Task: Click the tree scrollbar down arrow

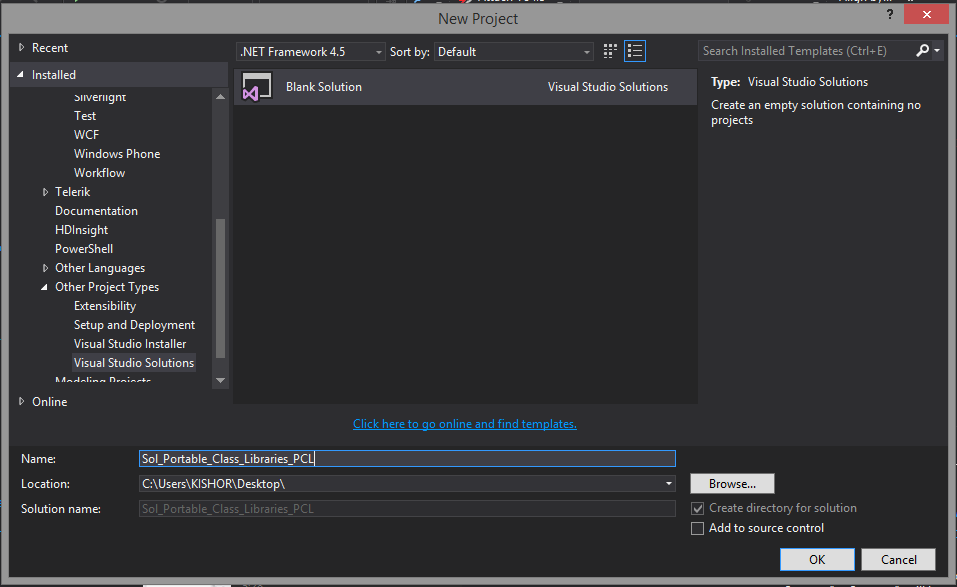Action: [220, 380]
